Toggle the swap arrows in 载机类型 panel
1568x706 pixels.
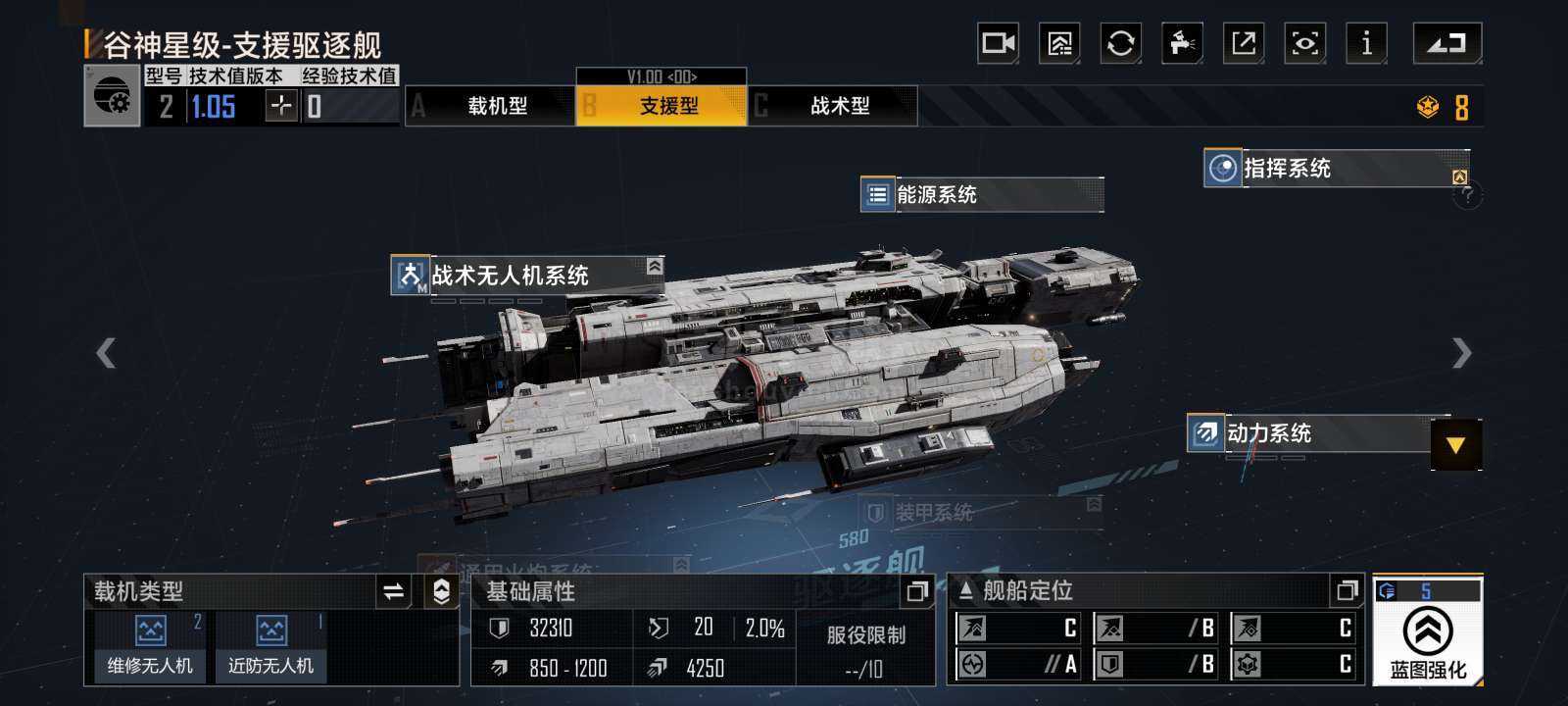(x=393, y=591)
